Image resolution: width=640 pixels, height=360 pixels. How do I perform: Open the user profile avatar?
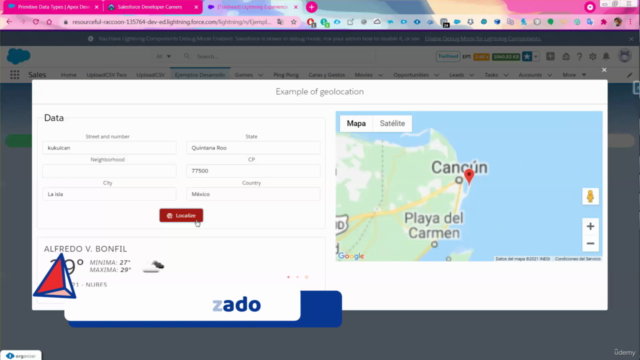pos(624,56)
